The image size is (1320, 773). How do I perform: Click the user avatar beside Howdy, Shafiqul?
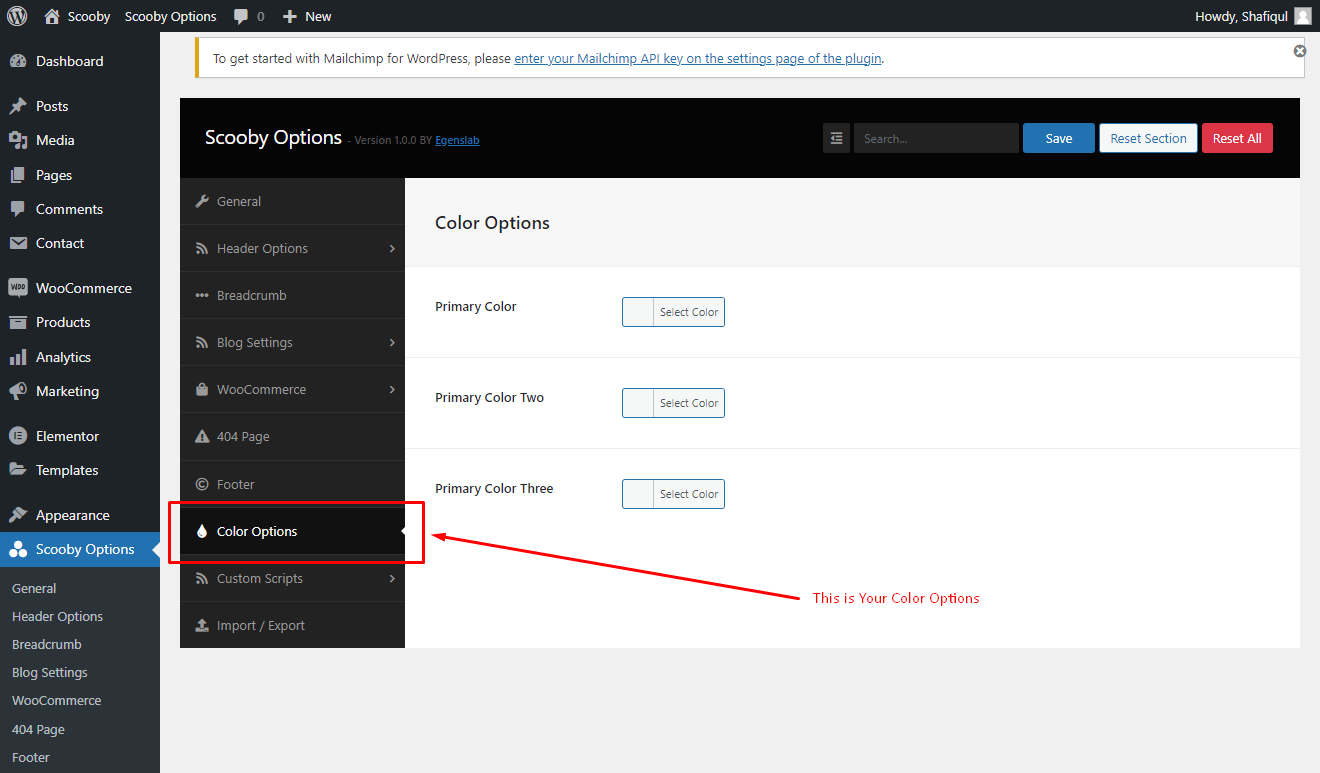(x=1302, y=16)
